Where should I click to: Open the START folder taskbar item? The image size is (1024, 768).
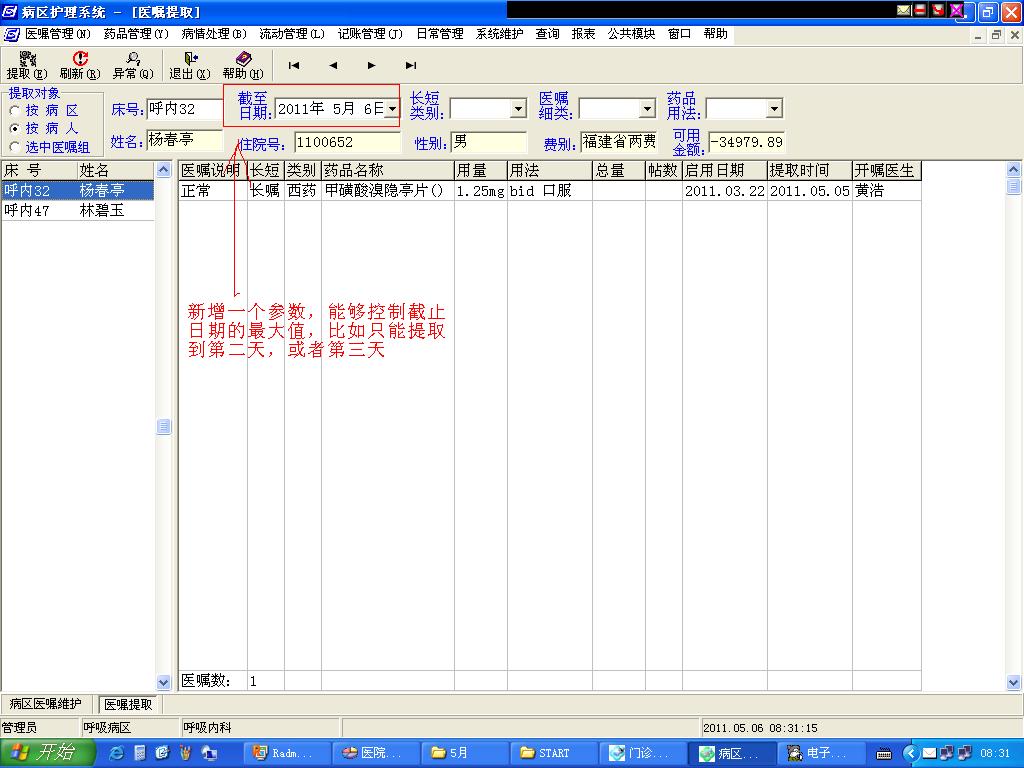pos(552,753)
